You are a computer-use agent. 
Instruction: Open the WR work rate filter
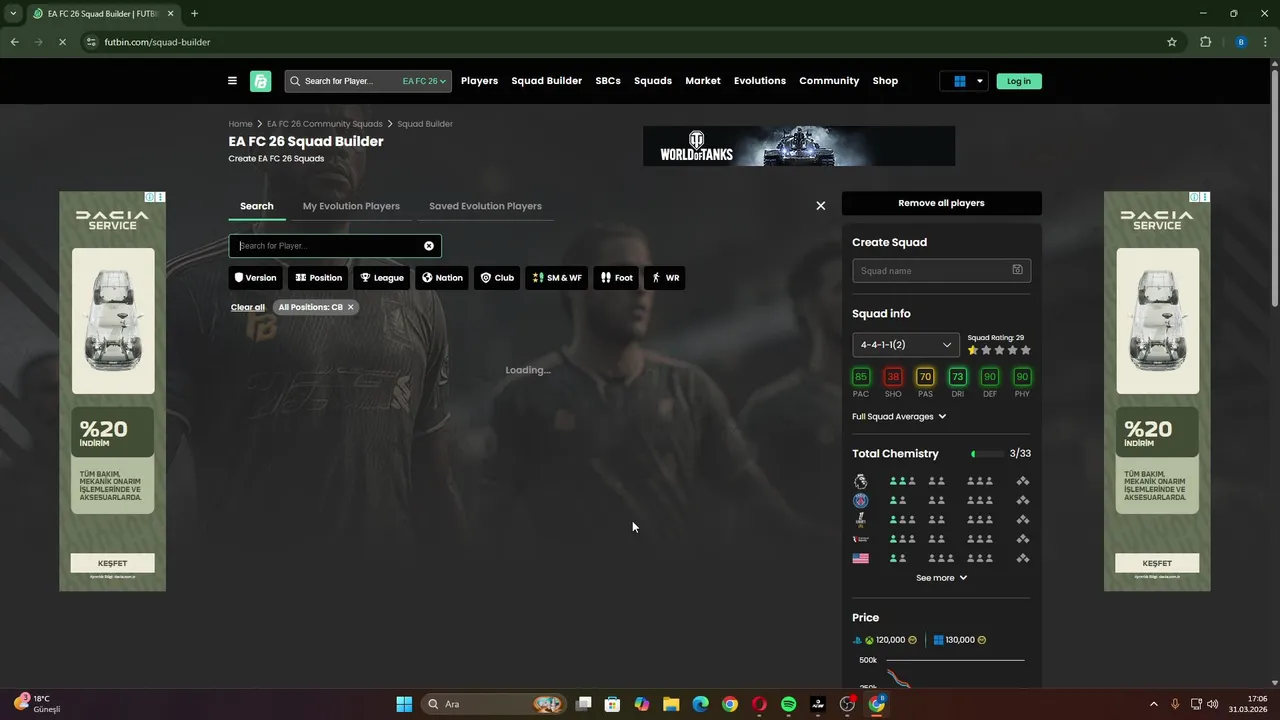tap(665, 278)
